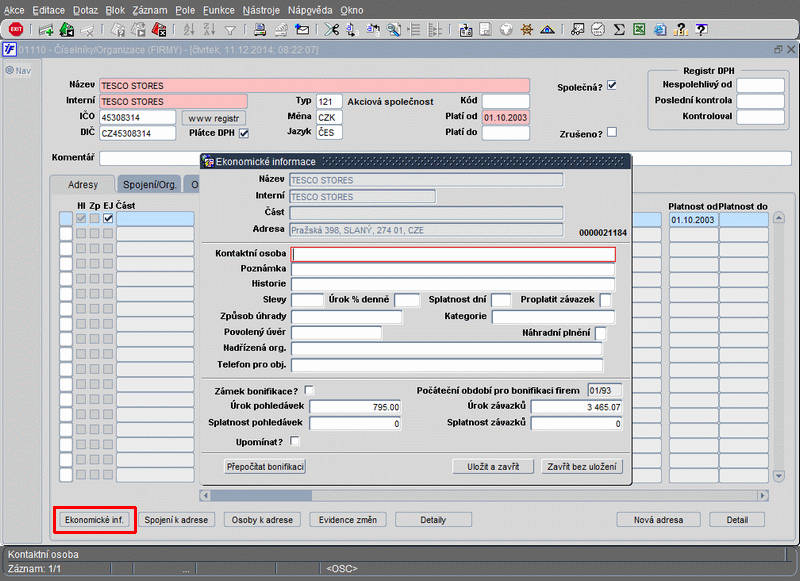Click the question mark with padlocks icon

[x=681, y=30]
